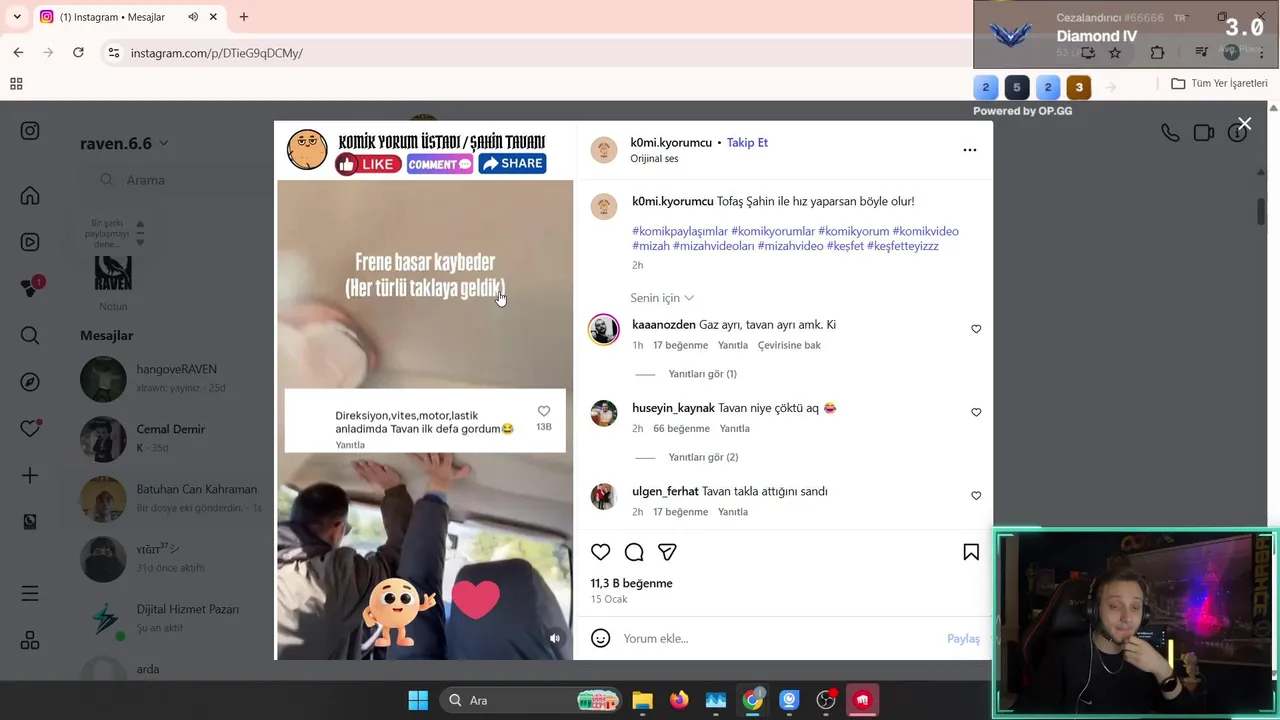Mute or unmute the video sound
The image size is (1280, 720).
pyautogui.click(x=555, y=638)
